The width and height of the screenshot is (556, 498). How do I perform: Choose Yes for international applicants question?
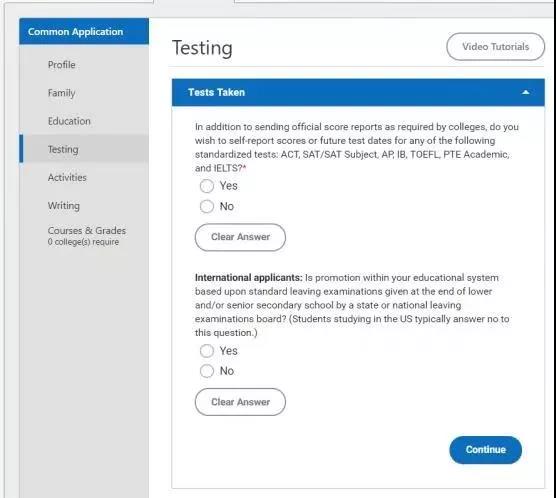[207, 351]
